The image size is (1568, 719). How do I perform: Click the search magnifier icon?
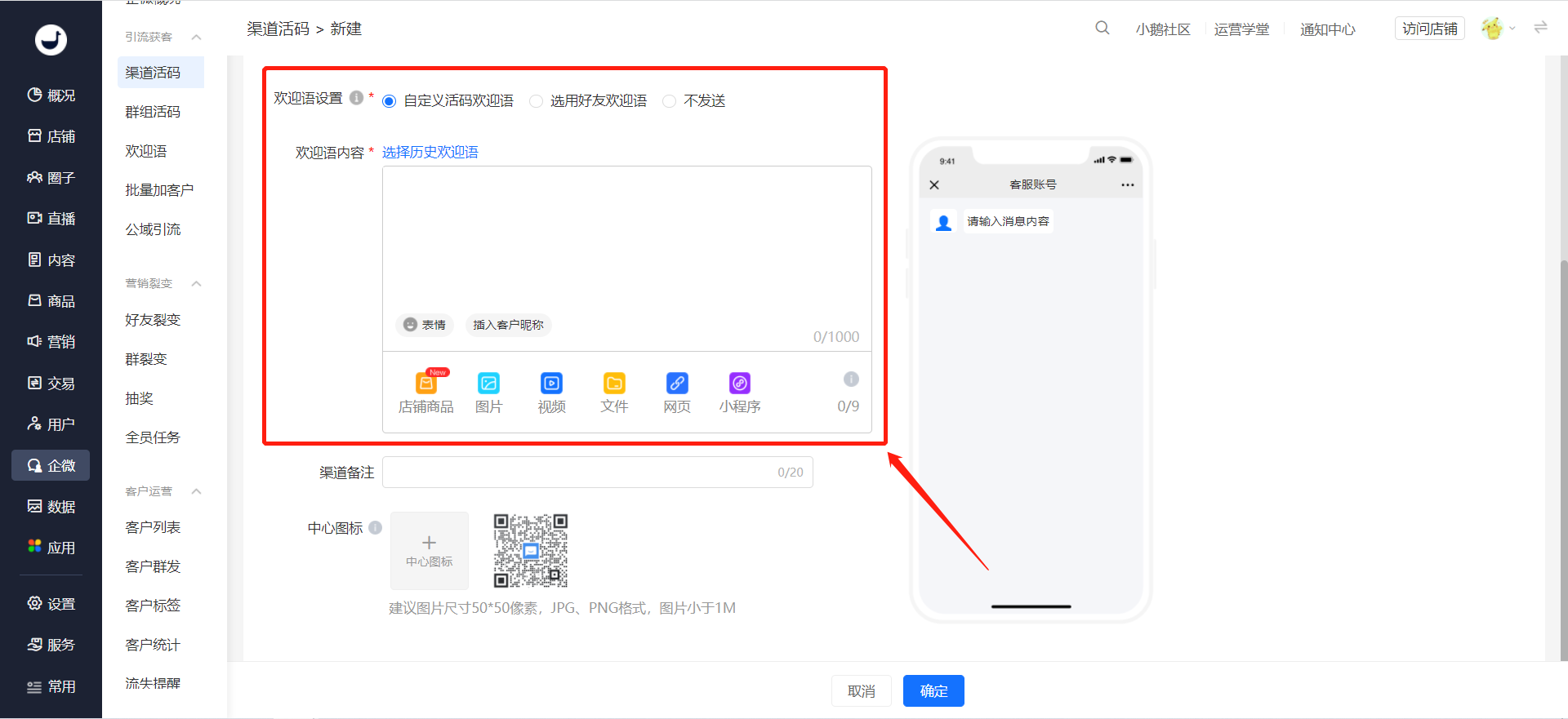pyautogui.click(x=1102, y=29)
